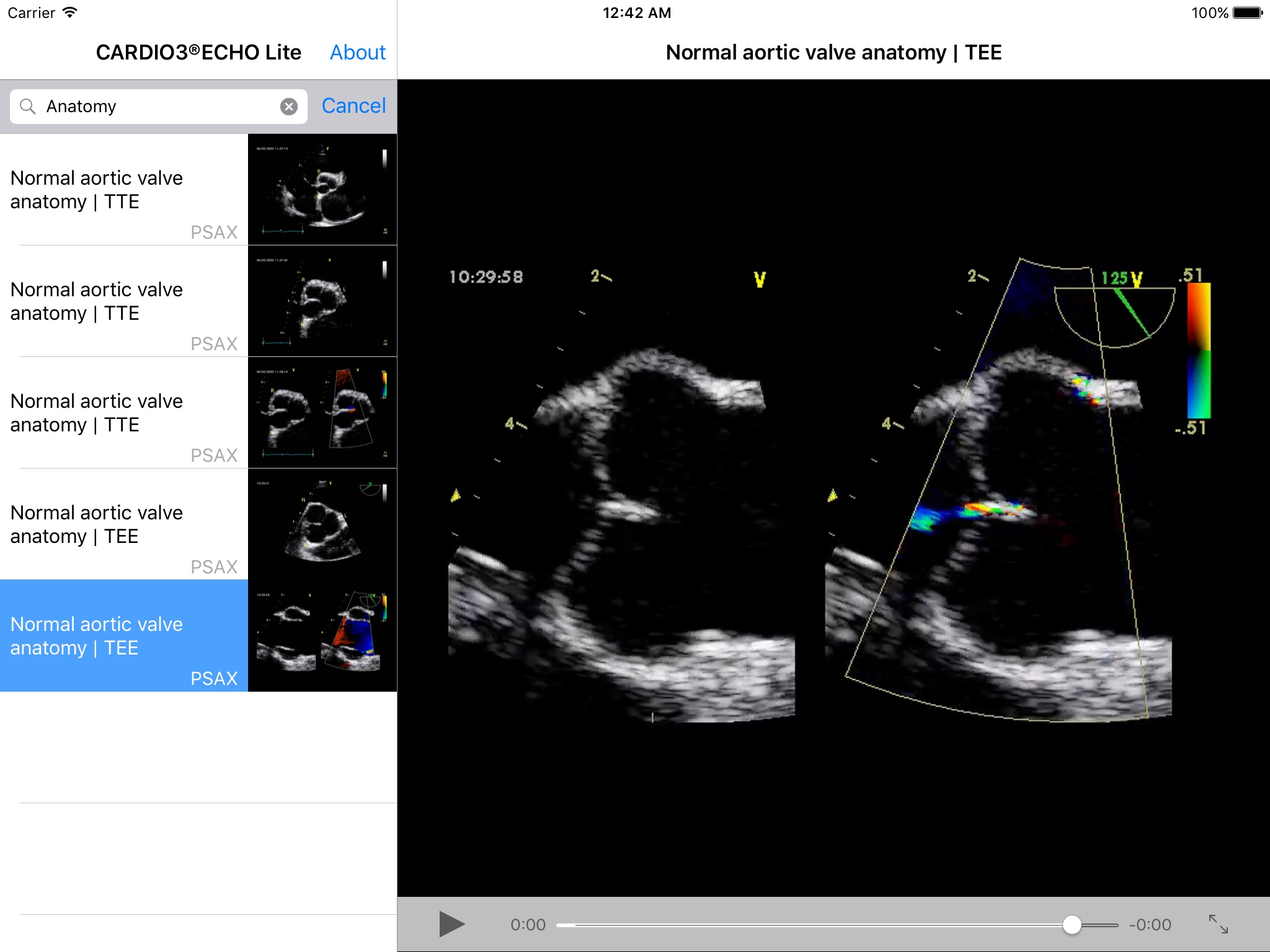The width and height of the screenshot is (1270, 952).
Task: Open the first TTE PSAX thumbnail
Action: click(322, 190)
